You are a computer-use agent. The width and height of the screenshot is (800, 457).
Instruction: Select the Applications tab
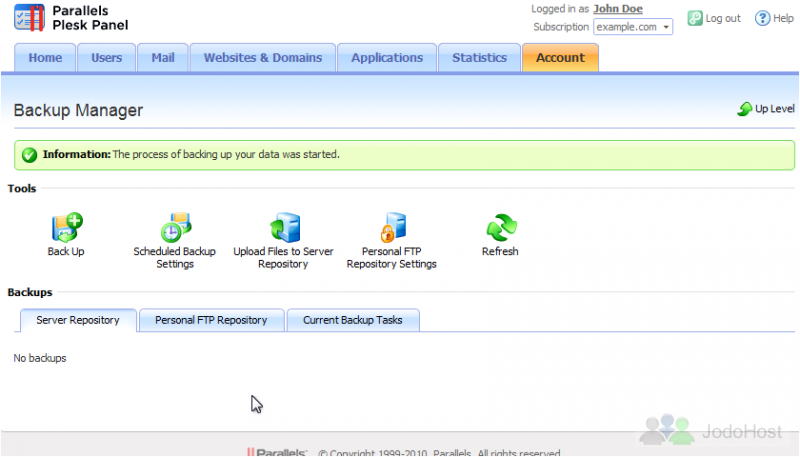[x=387, y=58]
